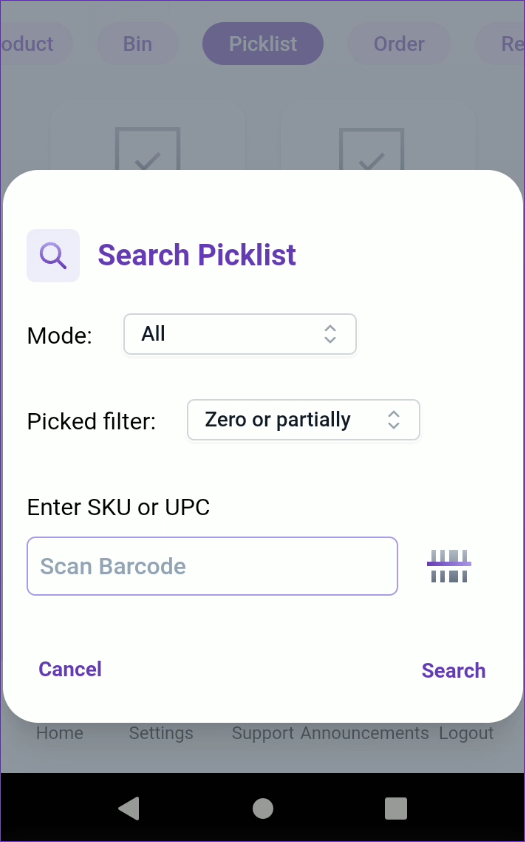Switch to the Order tab
The height and width of the screenshot is (842, 525).
coord(399,43)
